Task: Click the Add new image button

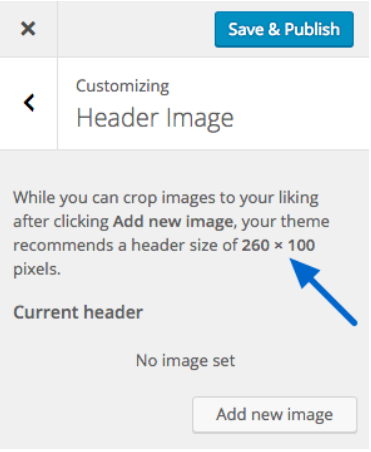Action: point(275,415)
